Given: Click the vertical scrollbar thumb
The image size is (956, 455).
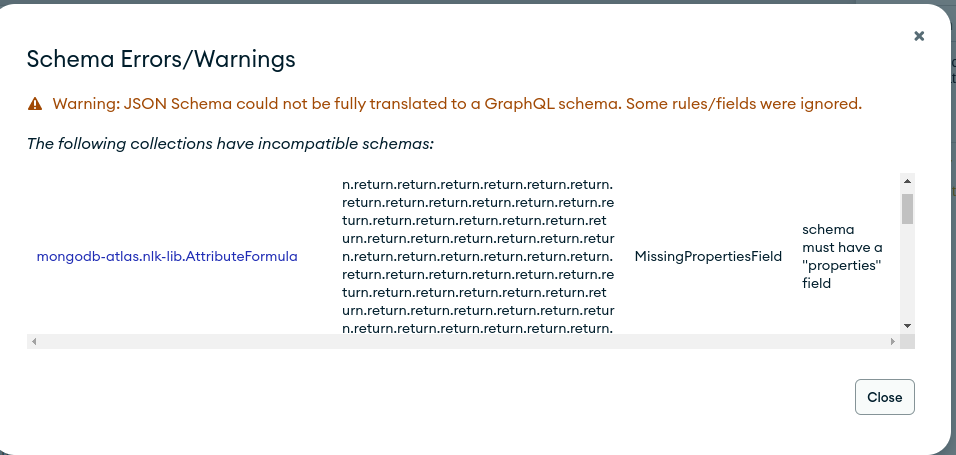Looking at the screenshot, I should [908, 208].
